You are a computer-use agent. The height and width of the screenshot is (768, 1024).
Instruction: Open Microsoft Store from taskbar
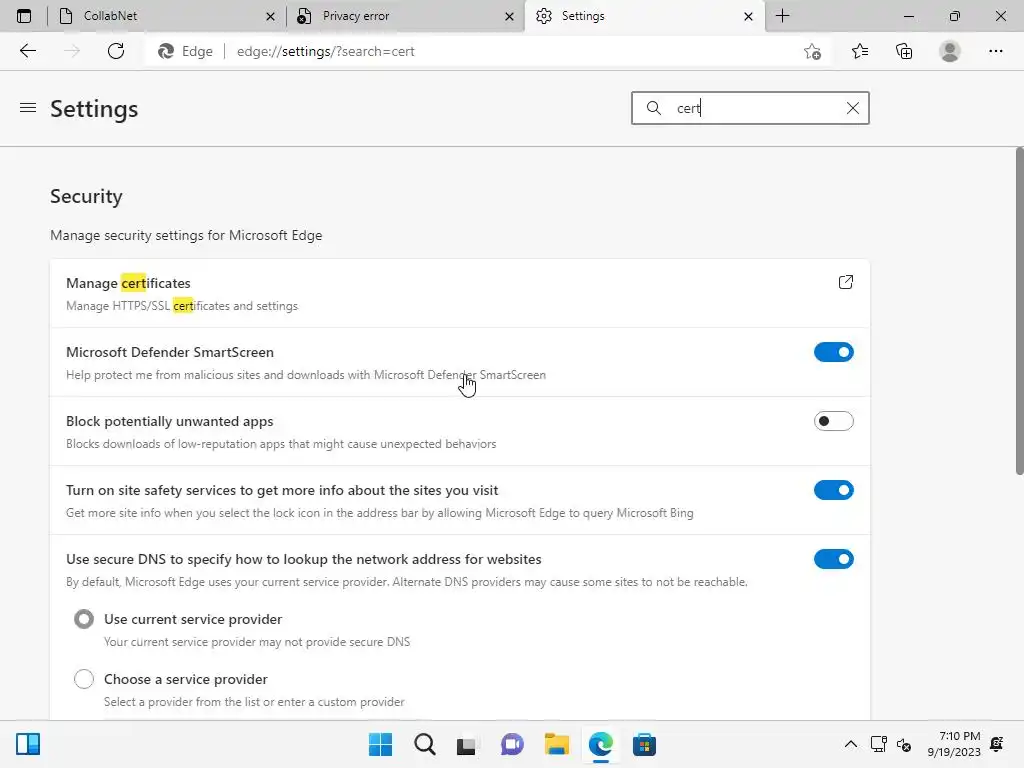pyautogui.click(x=644, y=744)
